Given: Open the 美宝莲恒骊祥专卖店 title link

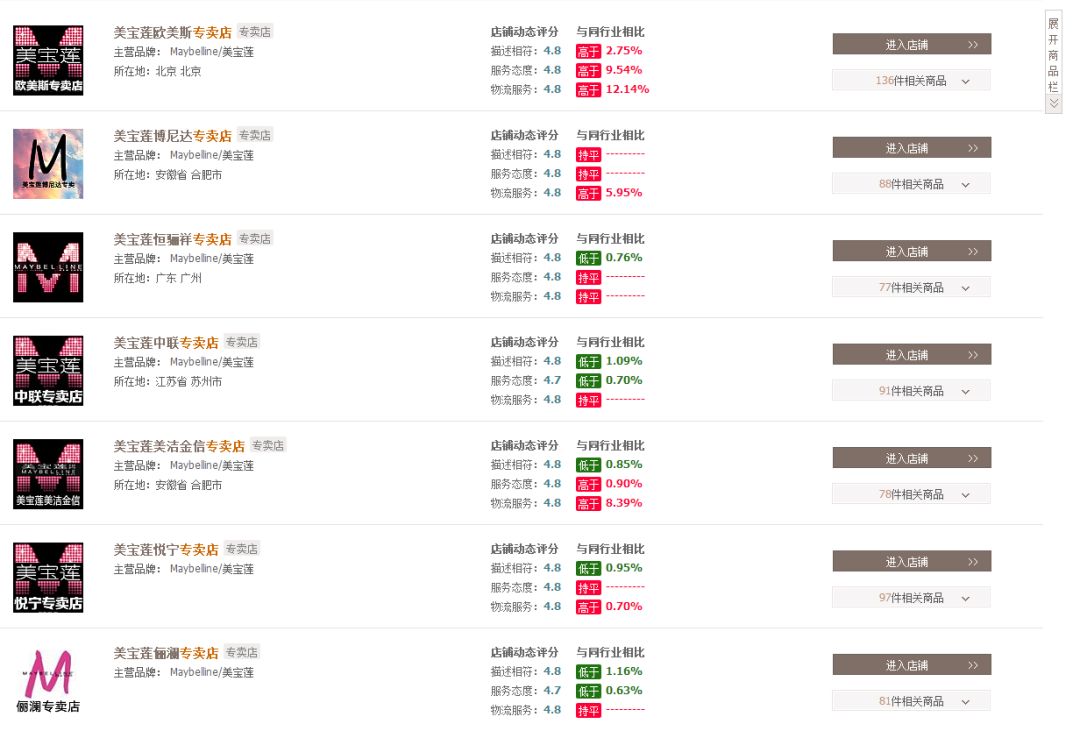Looking at the screenshot, I should pos(172,239).
